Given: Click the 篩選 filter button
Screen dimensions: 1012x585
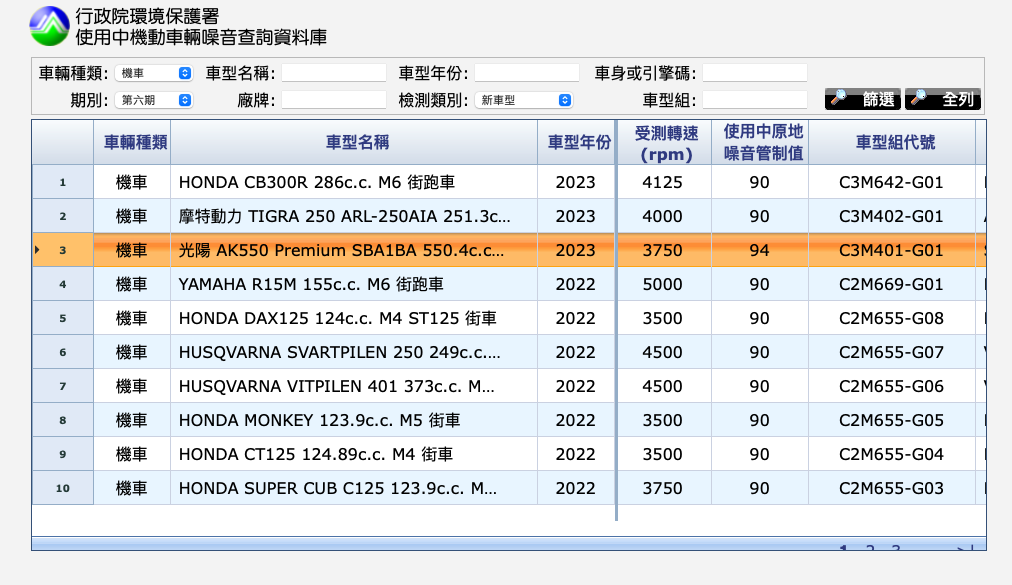Looking at the screenshot, I should (x=863, y=99).
